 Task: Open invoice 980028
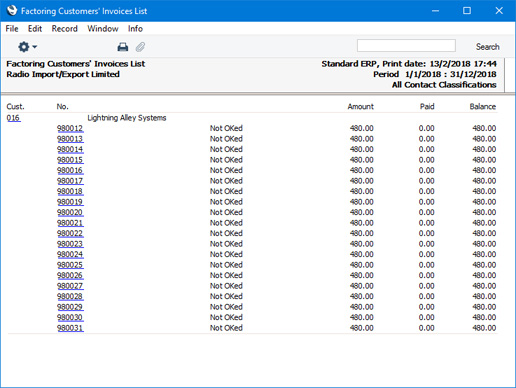(70, 296)
